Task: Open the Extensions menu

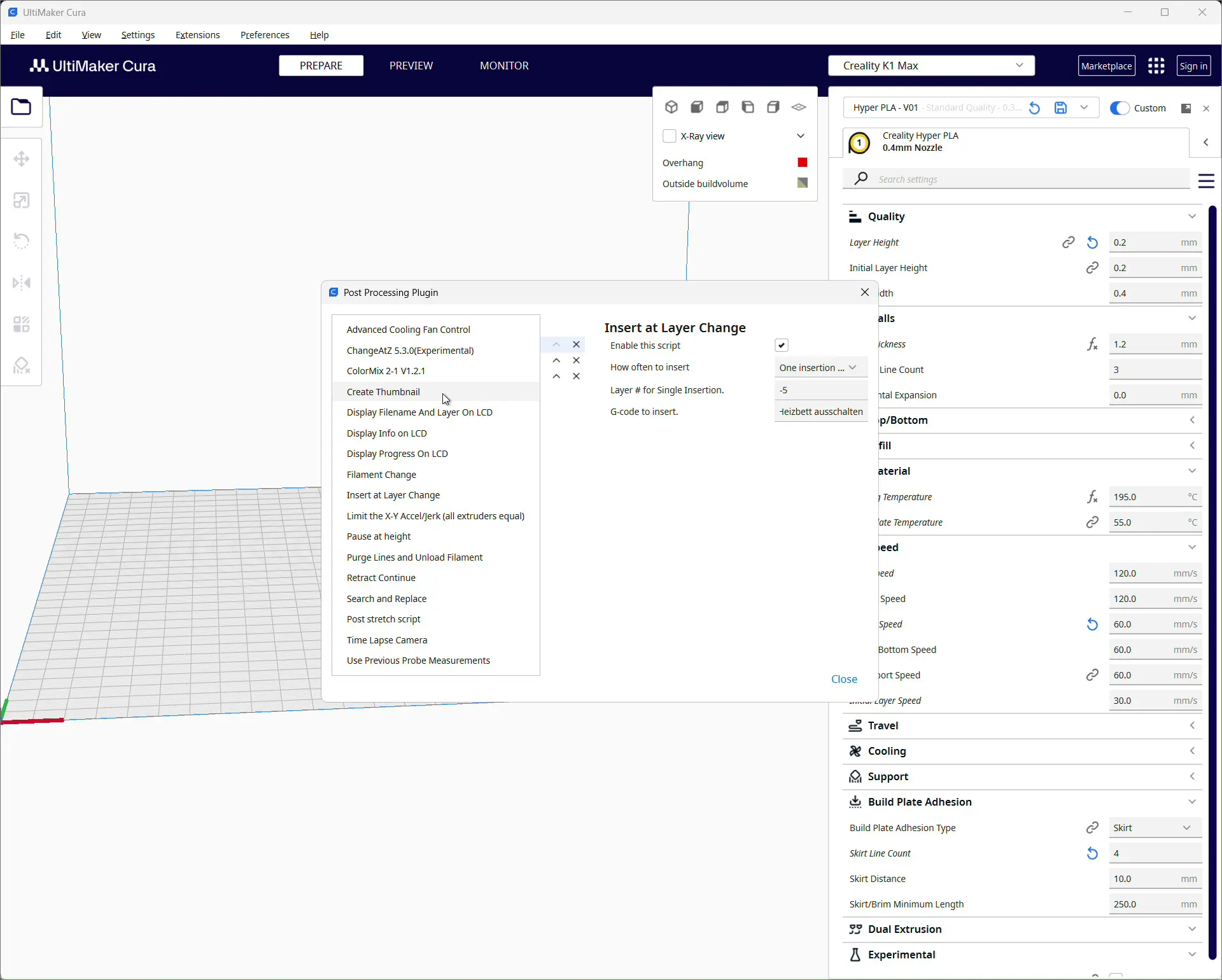Action: tap(197, 35)
